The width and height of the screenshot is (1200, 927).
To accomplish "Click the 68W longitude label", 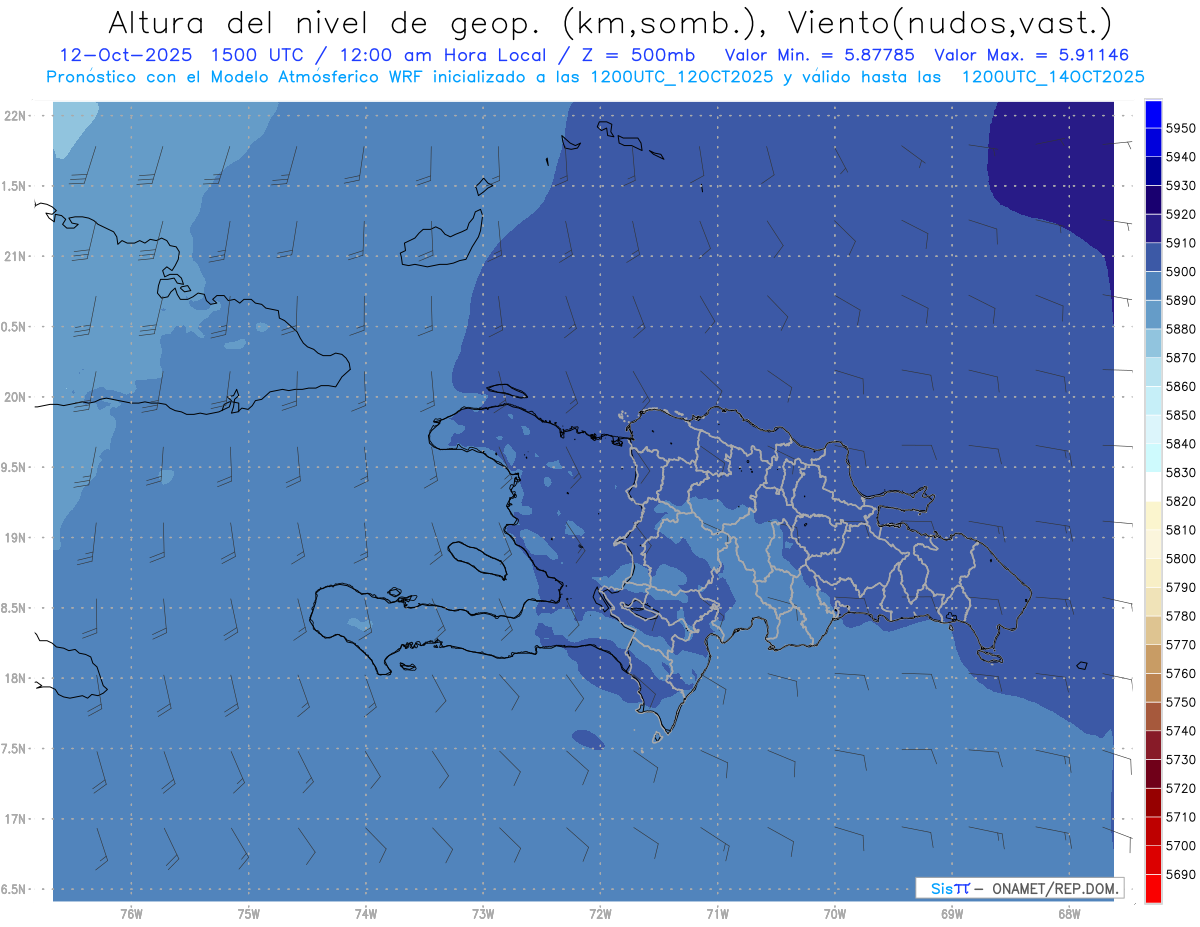I will coord(1068,914).
